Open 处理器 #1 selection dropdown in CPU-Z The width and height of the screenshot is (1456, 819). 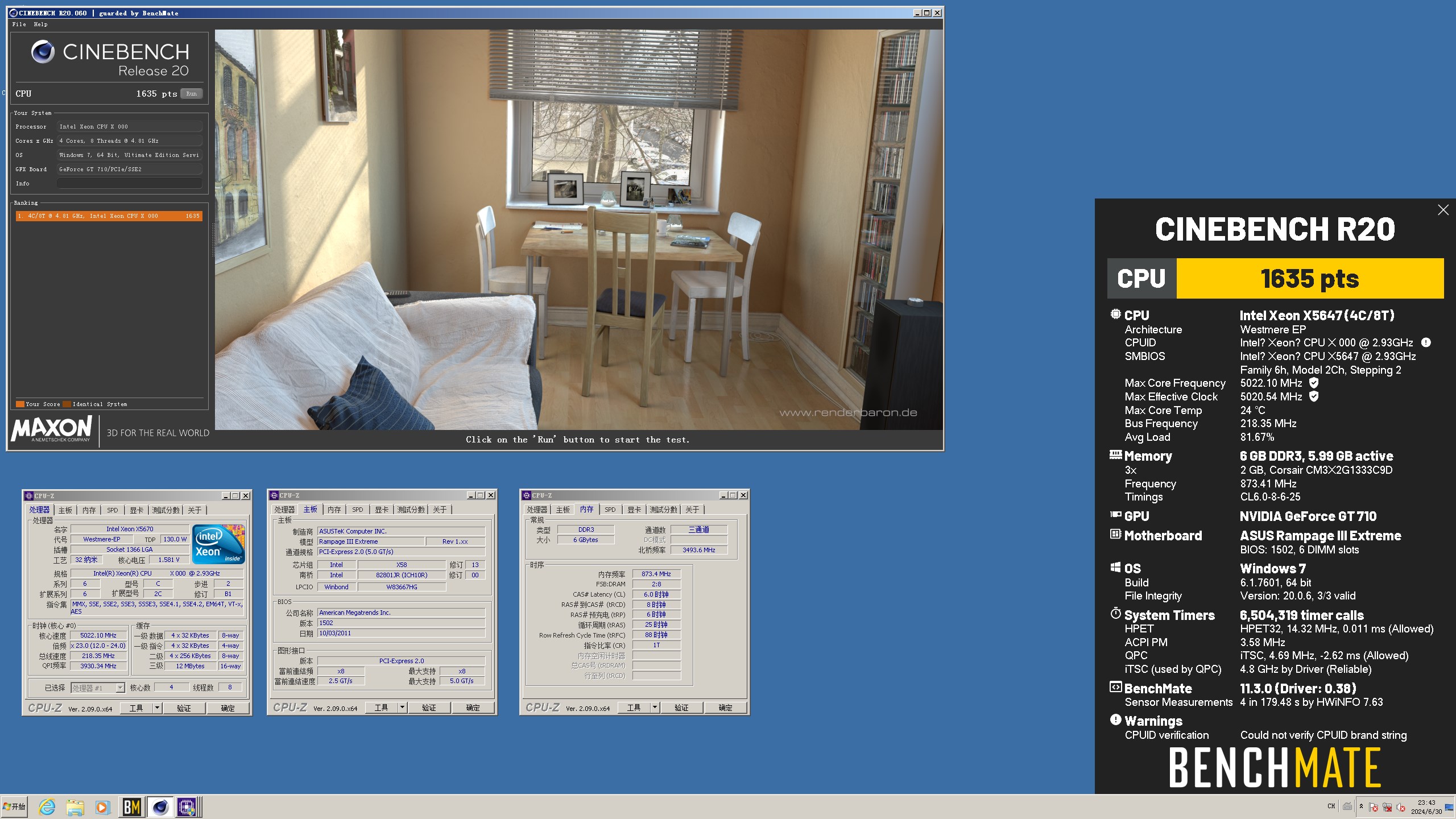pos(98,688)
